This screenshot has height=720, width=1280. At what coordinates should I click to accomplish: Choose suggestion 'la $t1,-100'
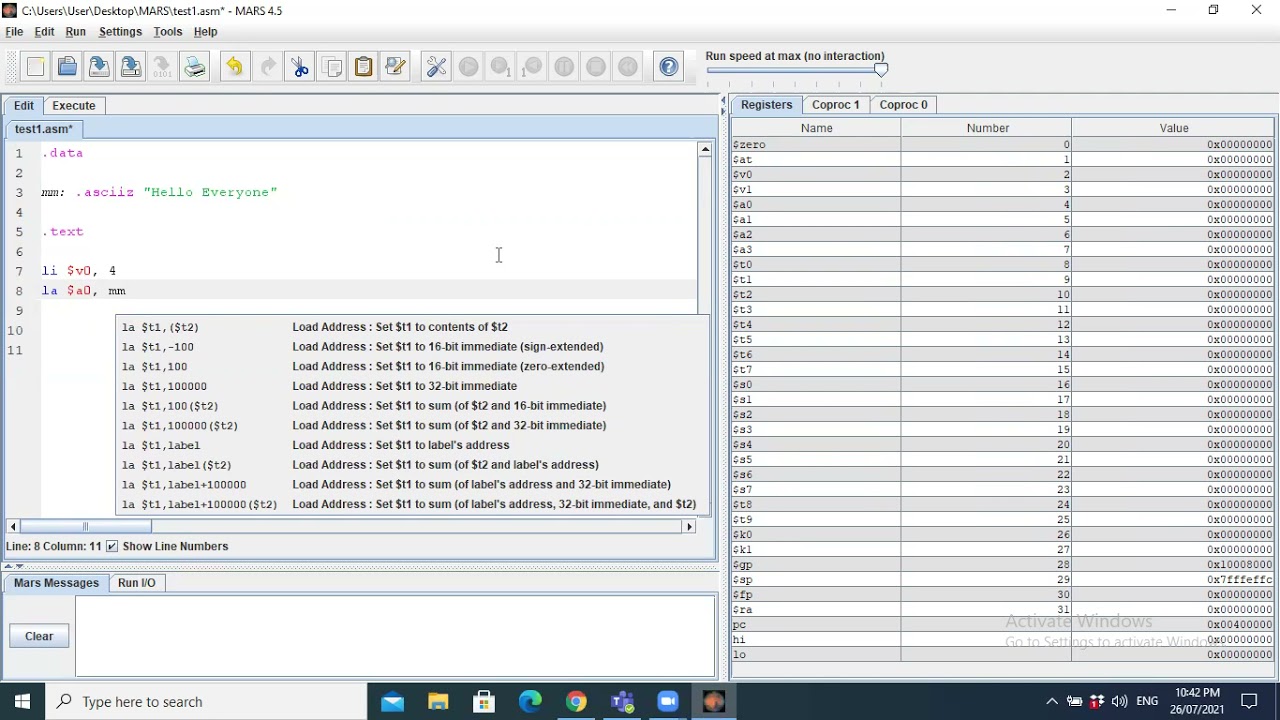click(410, 347)
